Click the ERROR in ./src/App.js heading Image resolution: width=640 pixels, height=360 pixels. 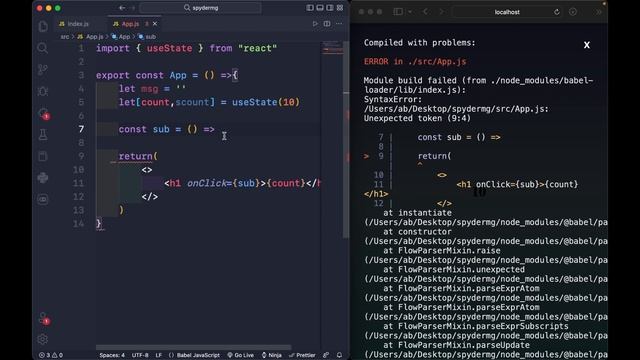pyautogui.click(x=415, y=62)
